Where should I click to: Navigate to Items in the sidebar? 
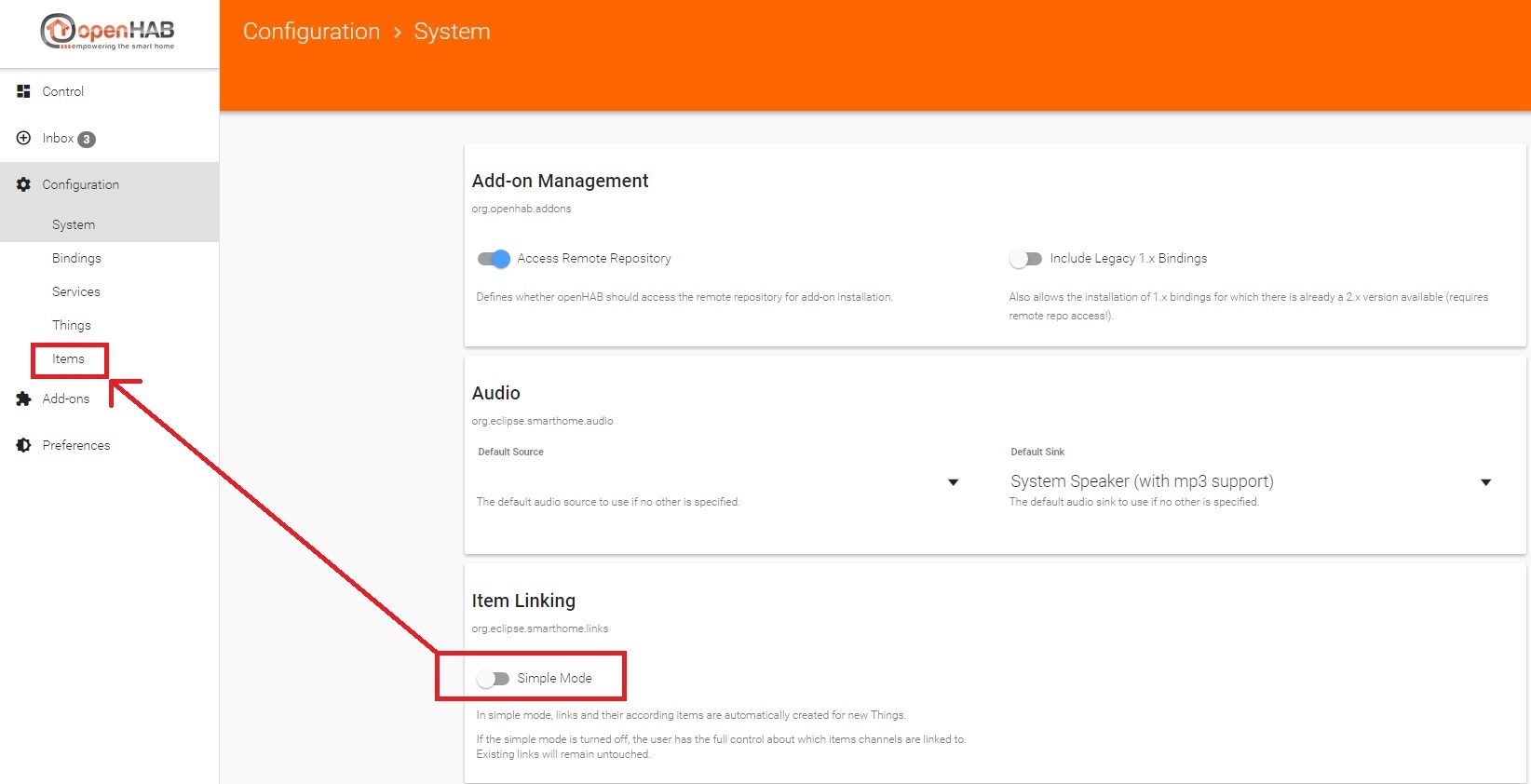pyautogui.click(x=68, y=358)
